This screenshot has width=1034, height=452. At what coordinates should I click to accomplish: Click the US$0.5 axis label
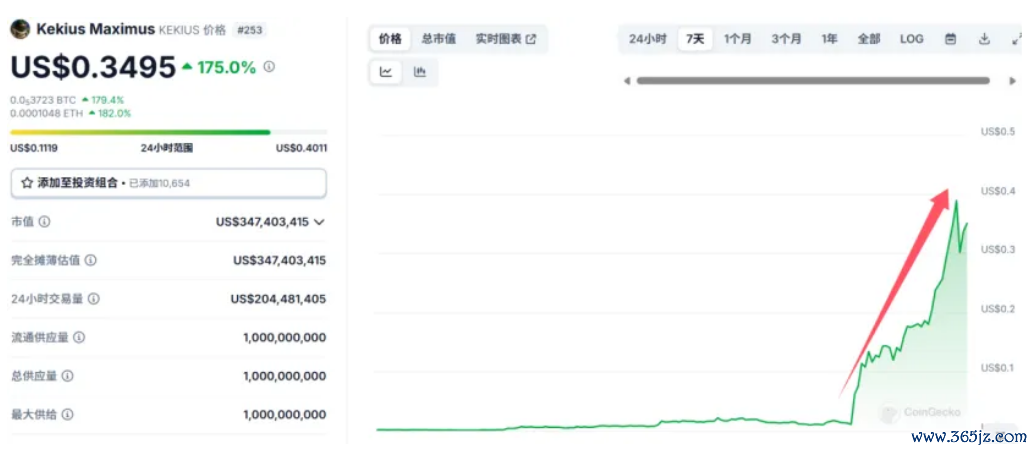998,132
